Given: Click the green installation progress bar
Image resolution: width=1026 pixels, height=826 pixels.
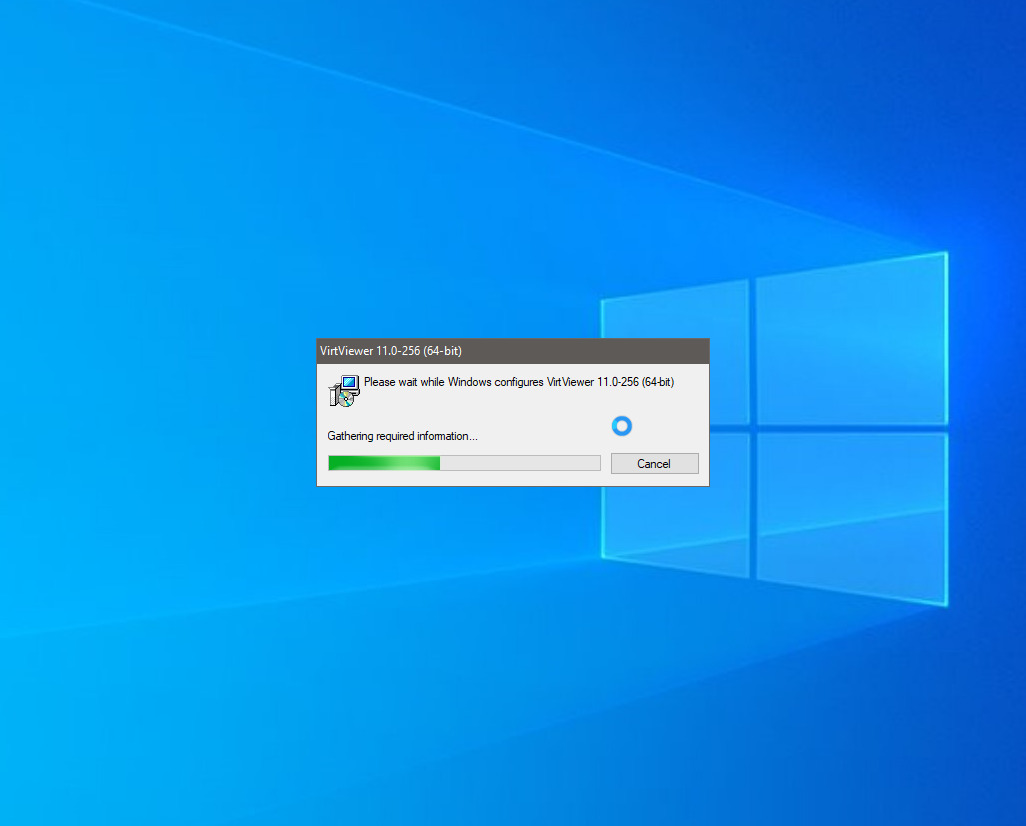Looking at the screenshot, I should (x=464, y=463).
